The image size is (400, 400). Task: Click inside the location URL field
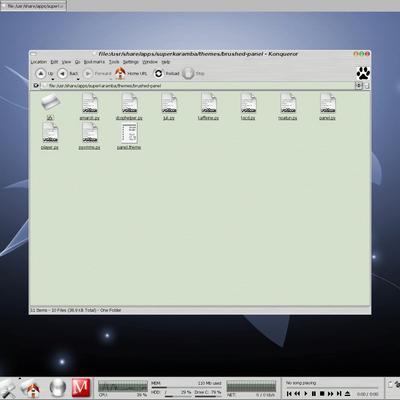pyautogui.click(x=198, y=86)
